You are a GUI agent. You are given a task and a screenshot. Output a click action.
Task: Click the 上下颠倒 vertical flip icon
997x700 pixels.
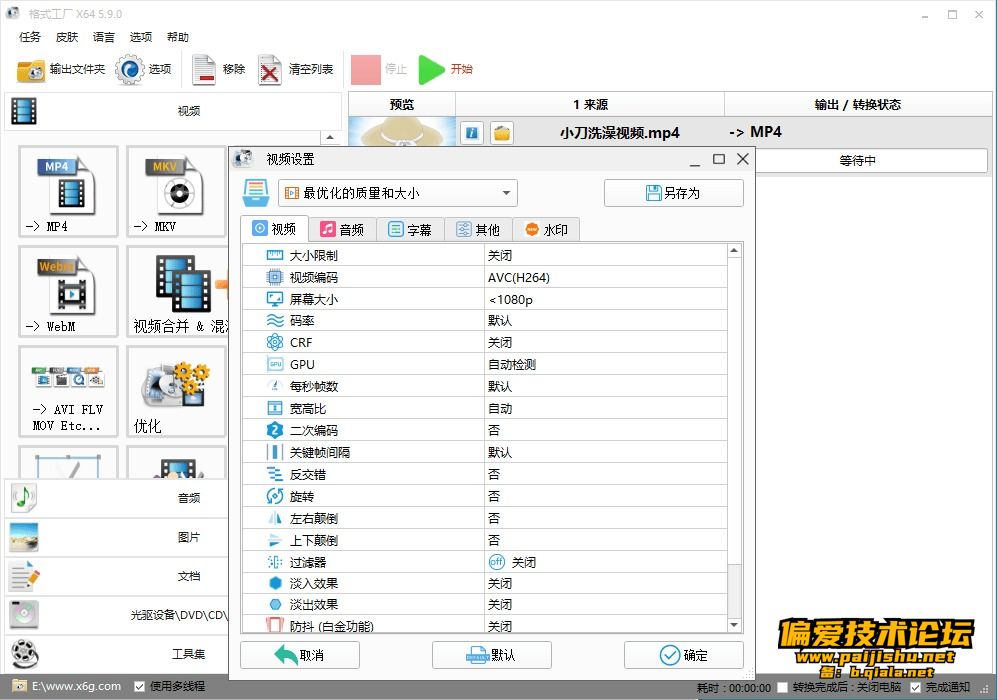pos(275,540)
